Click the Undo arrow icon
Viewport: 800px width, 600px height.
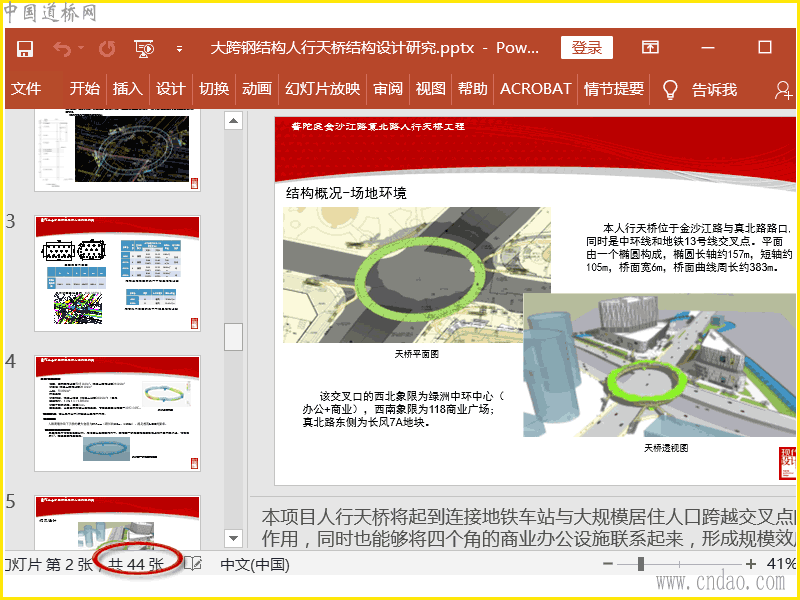tap(62, 48)
